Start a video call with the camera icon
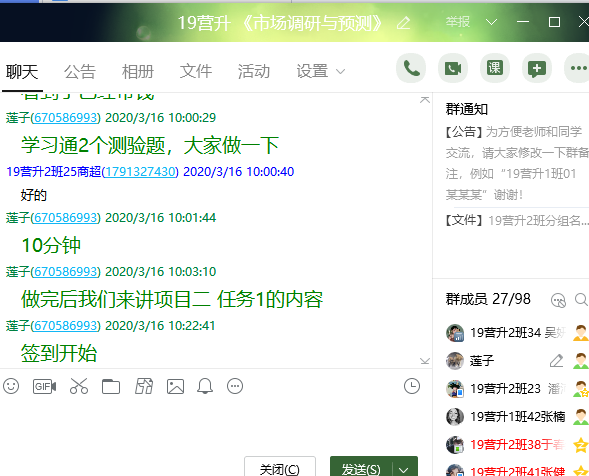 point(453,68)
